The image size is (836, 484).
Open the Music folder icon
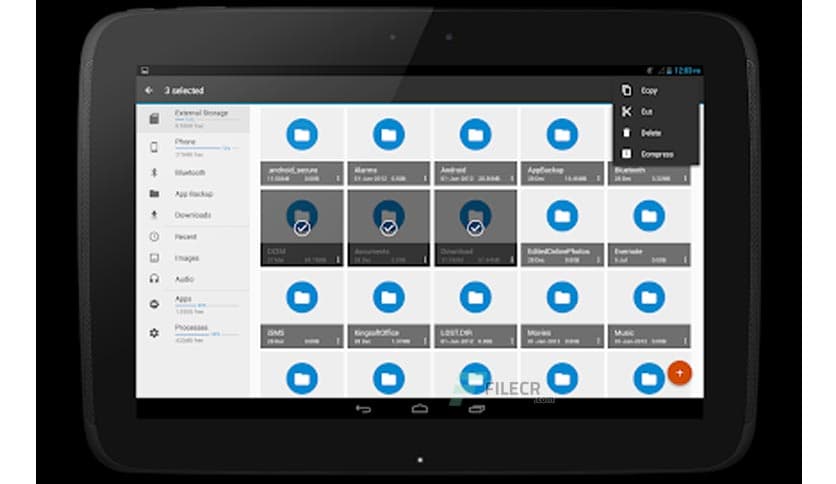(x=649, y=297)
